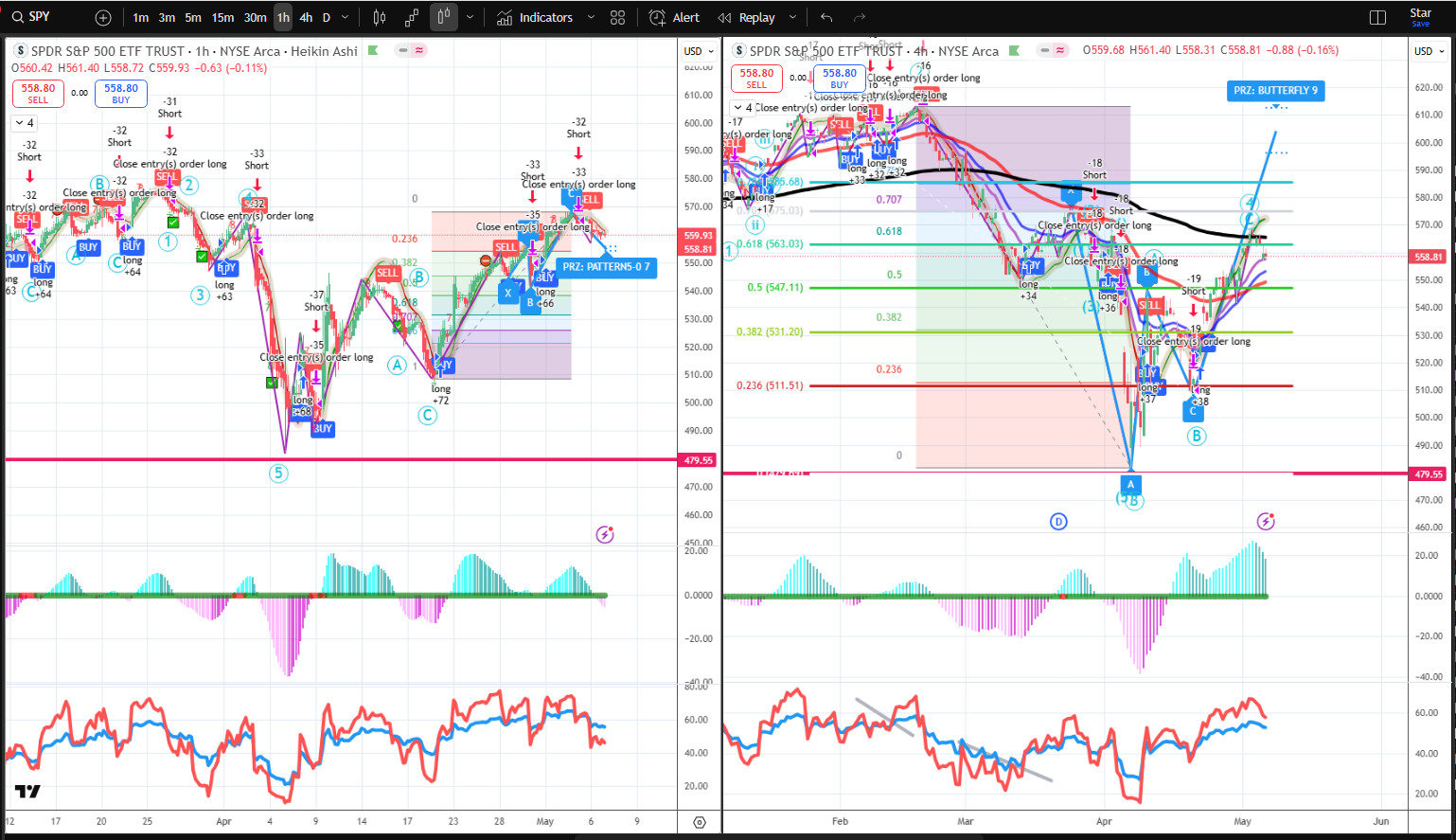Expand the indicator legend on the 4h chart

click(743, 108)
